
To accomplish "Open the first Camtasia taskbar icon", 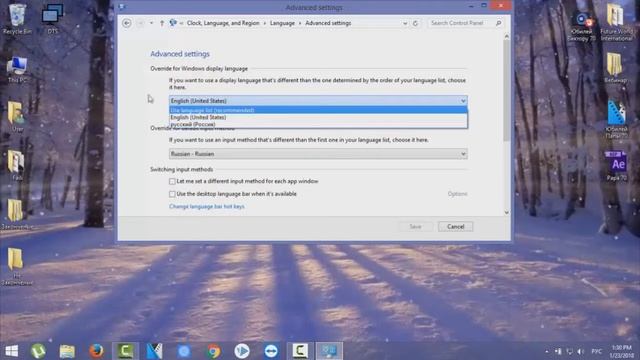I will (125, 351).
